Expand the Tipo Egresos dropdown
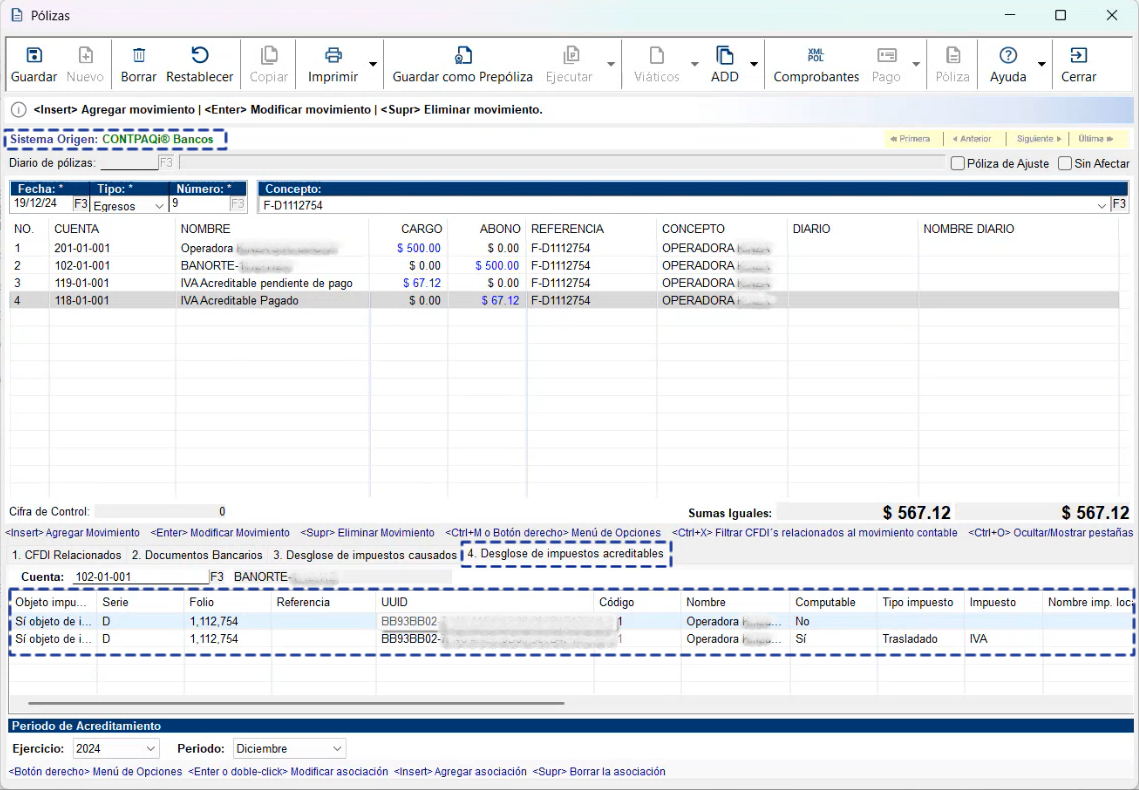The height and width of the screenshot is (790, 1139). (x=158, y=206)
